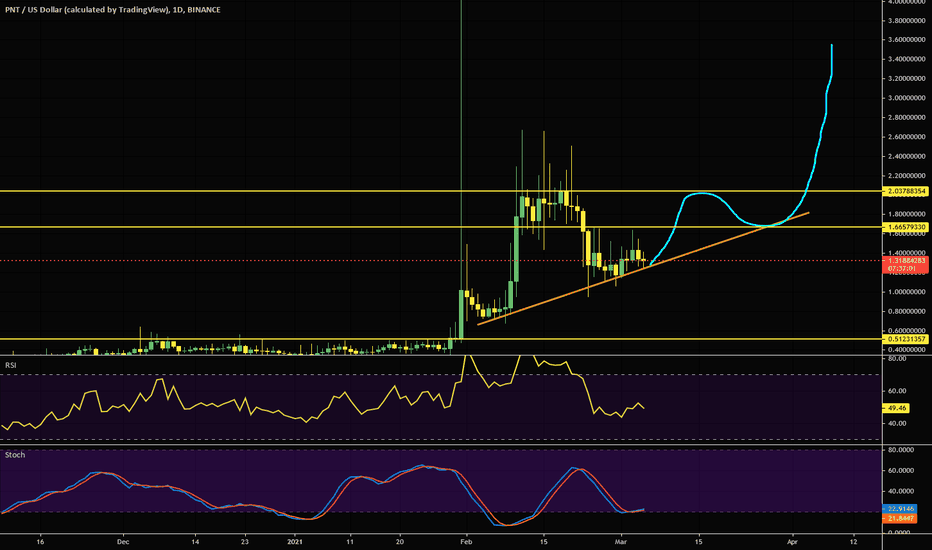Screen dimensions: 932x550
Task: Click the orange Stoch value 21.8447
Action: (900, 518)
